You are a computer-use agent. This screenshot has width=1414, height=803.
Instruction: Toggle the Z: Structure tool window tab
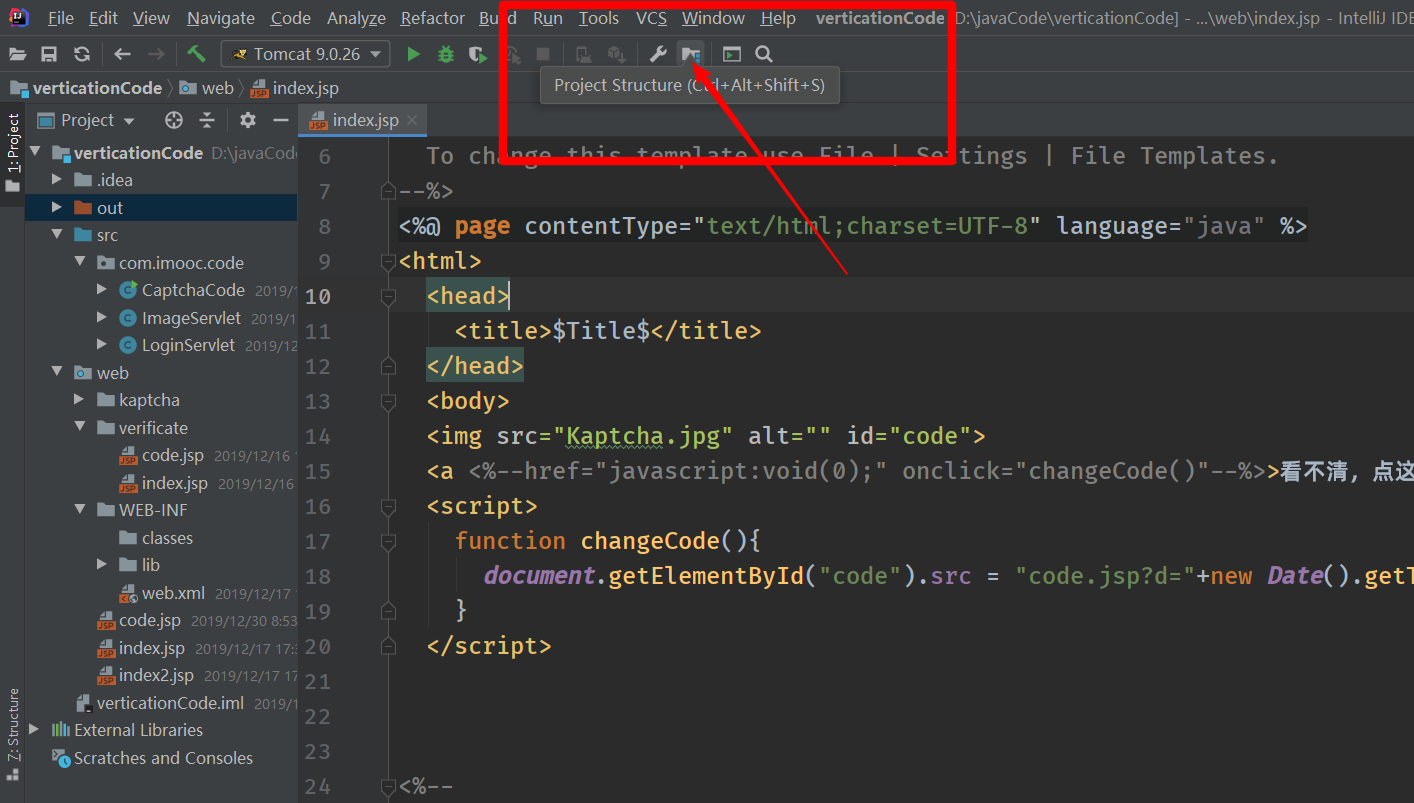pos(13,736)
